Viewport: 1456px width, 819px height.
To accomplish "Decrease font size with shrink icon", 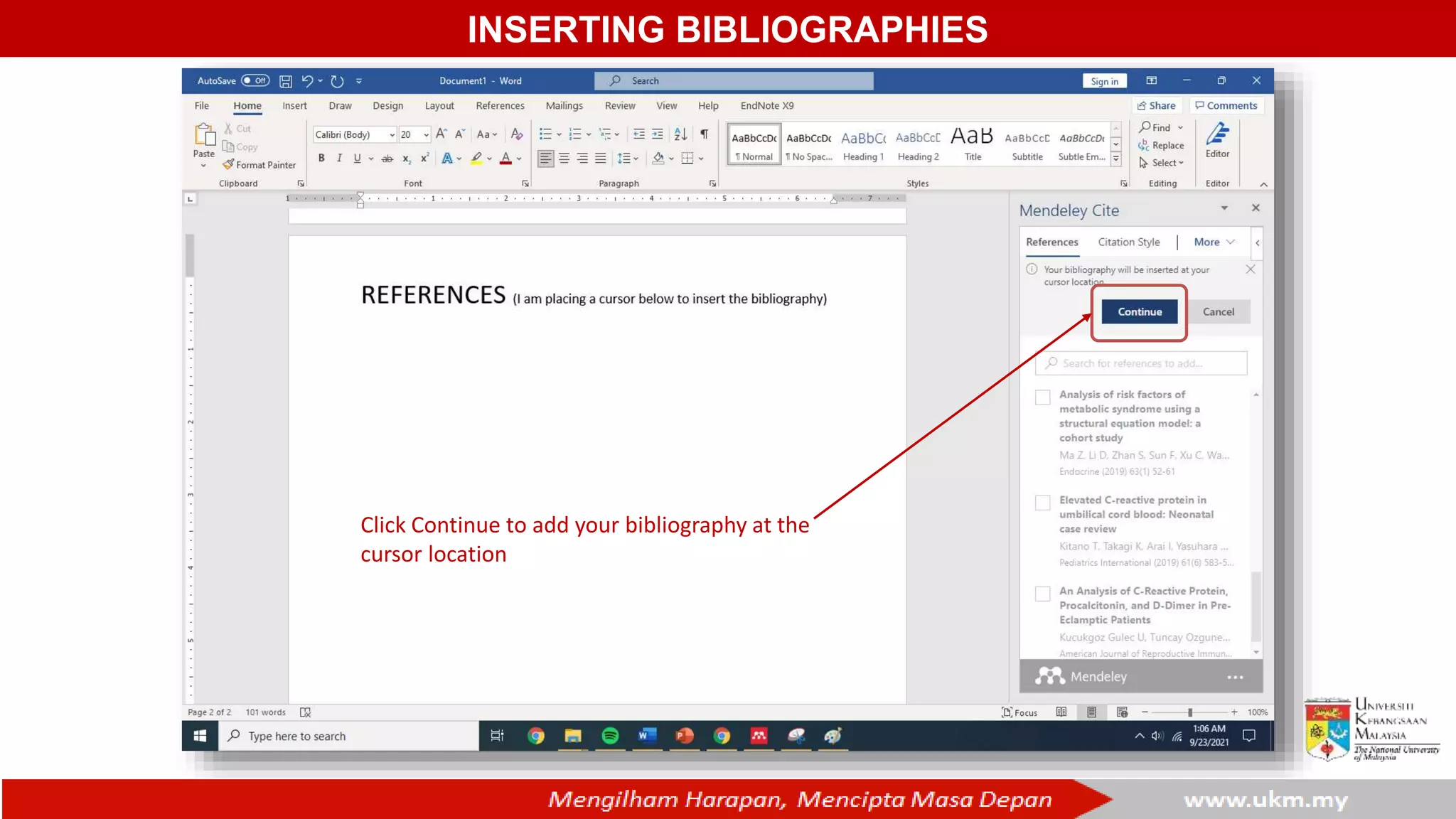I will tap(460, 134).
